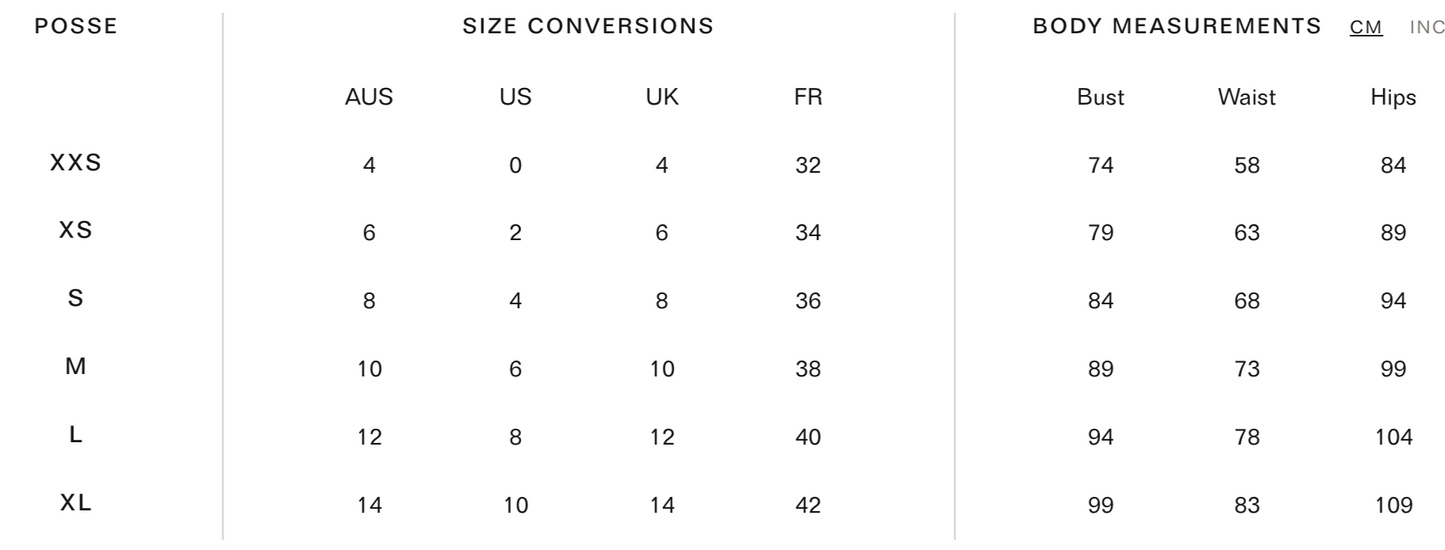
Task: Click FR size 42 cell
Action: (808, 506)
